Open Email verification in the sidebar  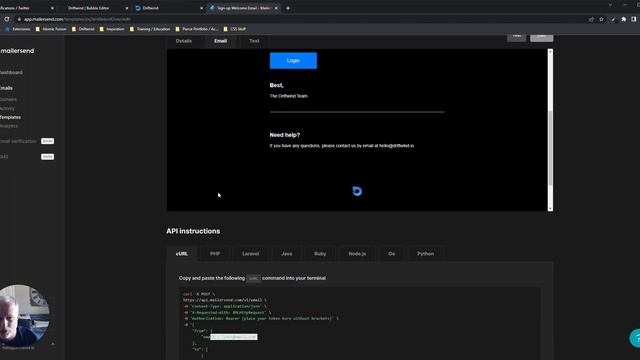(18, 141)
